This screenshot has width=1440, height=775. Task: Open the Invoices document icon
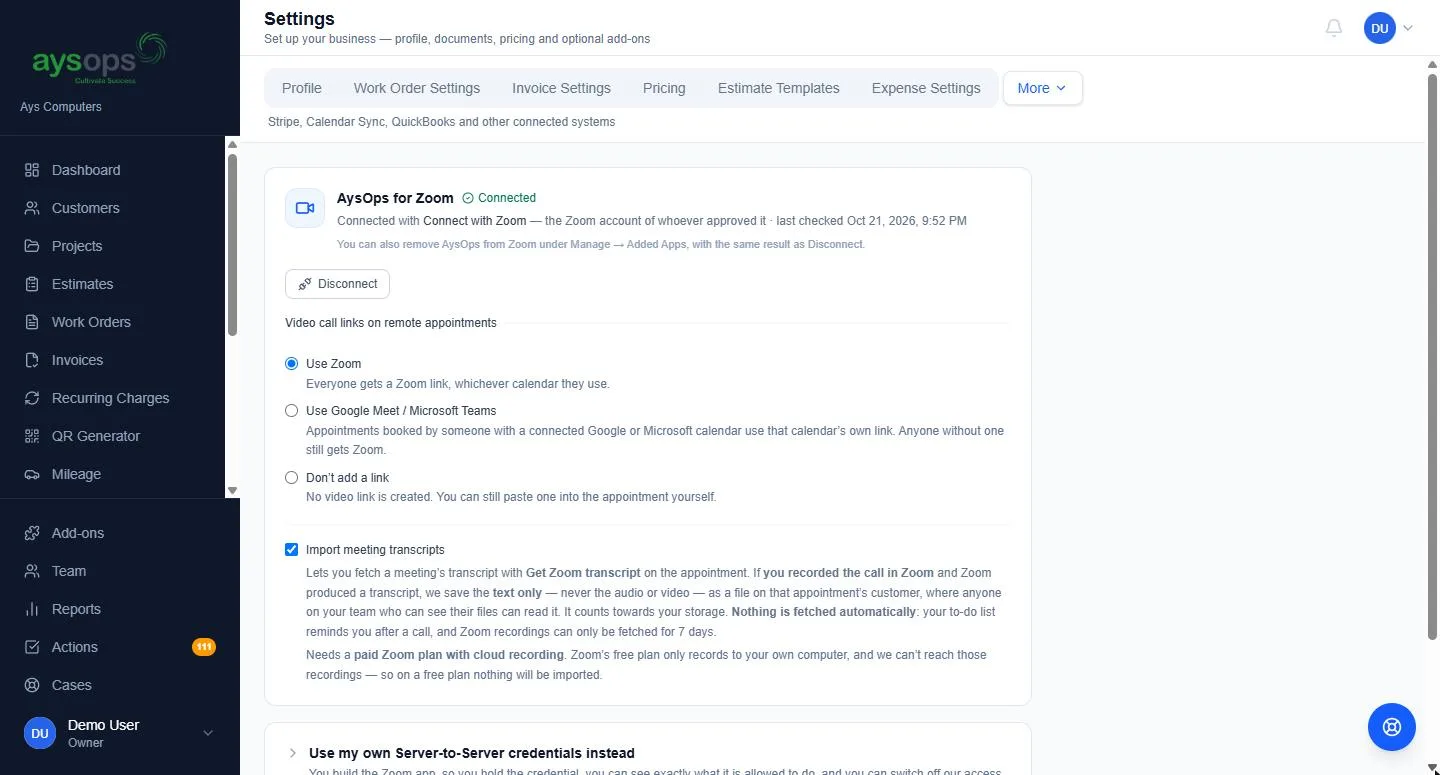32,360
